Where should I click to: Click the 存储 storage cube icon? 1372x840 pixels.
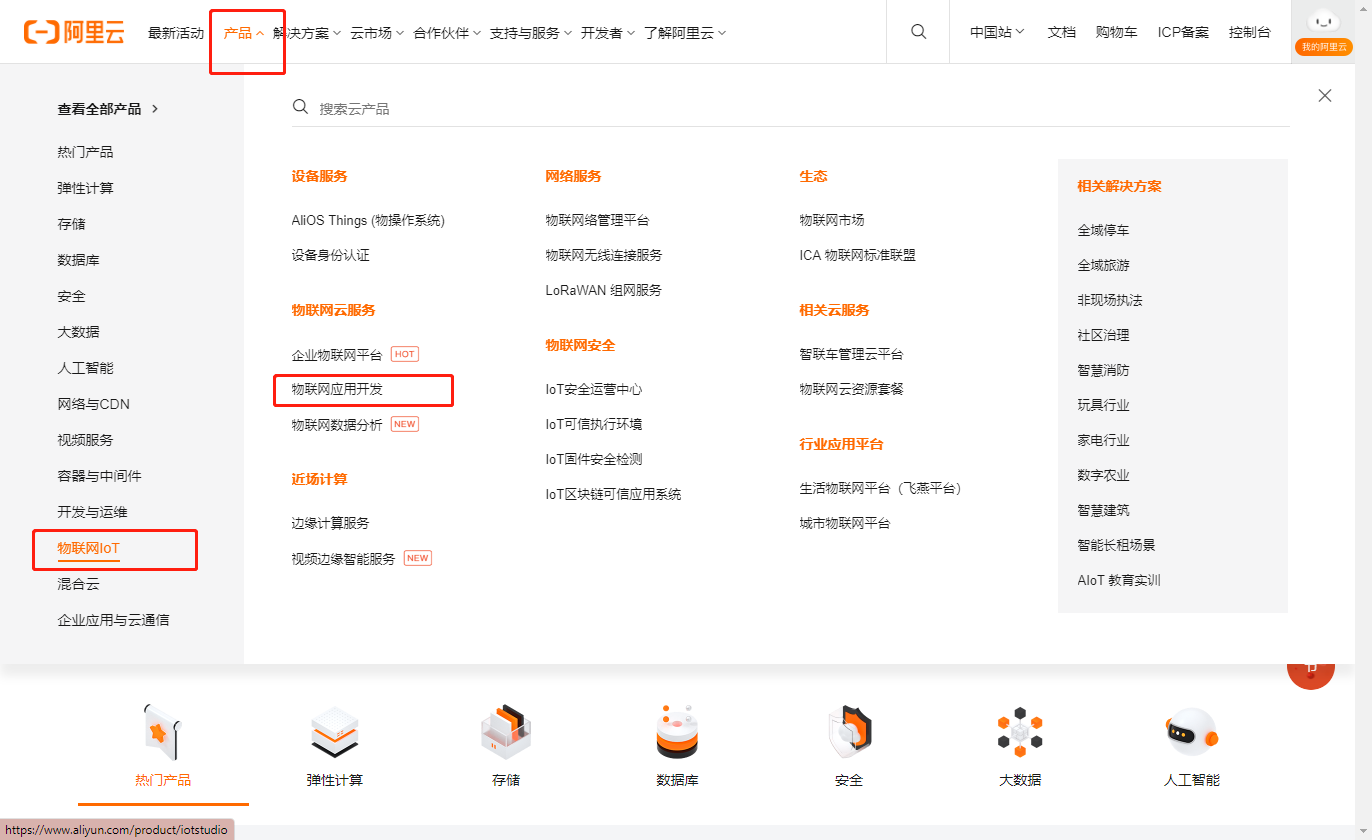click(506, 733)
